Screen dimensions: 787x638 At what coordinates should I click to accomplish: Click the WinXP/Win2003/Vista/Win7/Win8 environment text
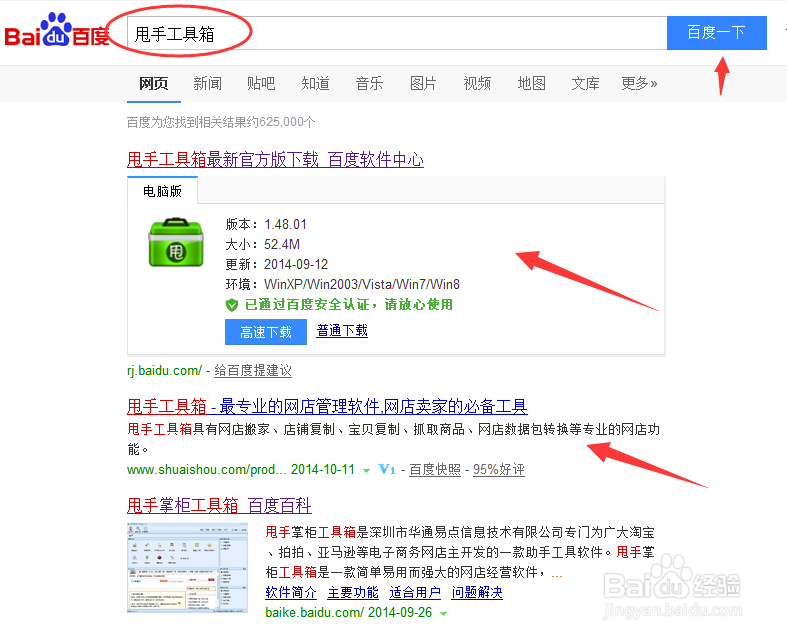click(x=362, y=285)
